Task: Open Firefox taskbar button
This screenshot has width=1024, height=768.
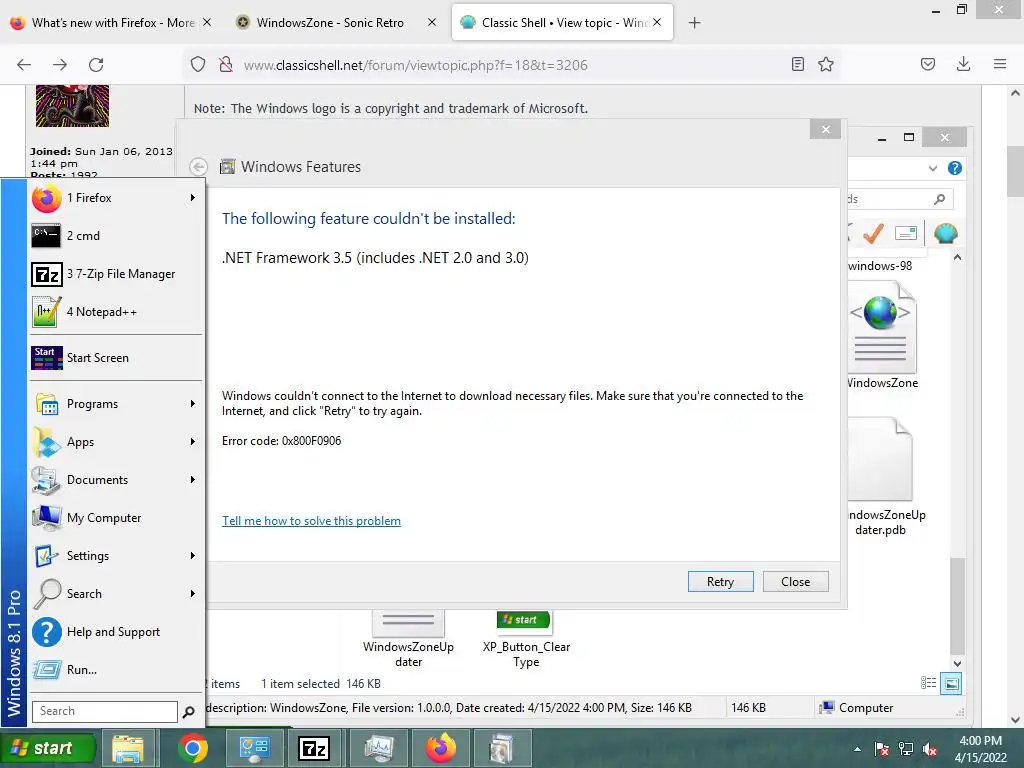Action: click(441, 748)
